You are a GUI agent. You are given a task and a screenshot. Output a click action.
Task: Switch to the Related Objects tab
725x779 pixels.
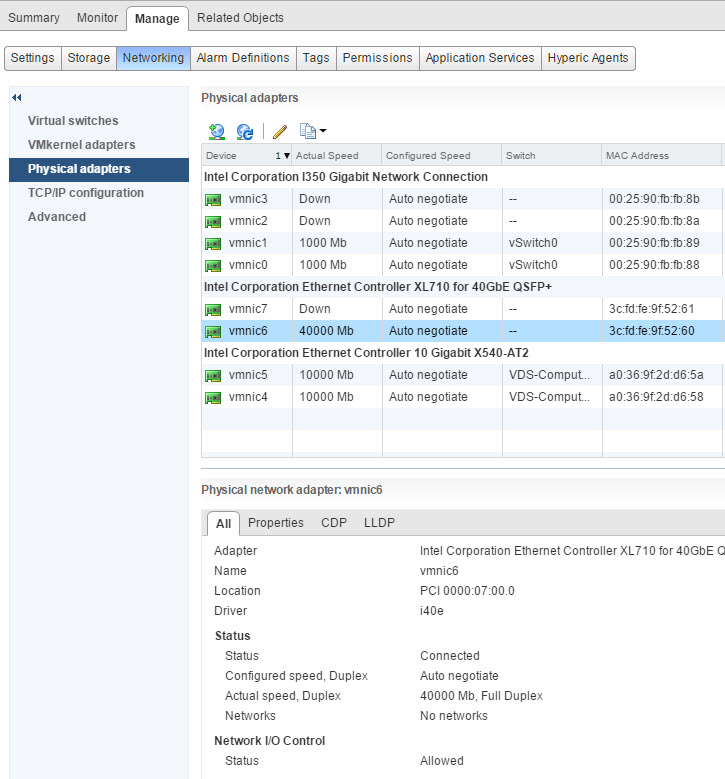coord(240,18)
